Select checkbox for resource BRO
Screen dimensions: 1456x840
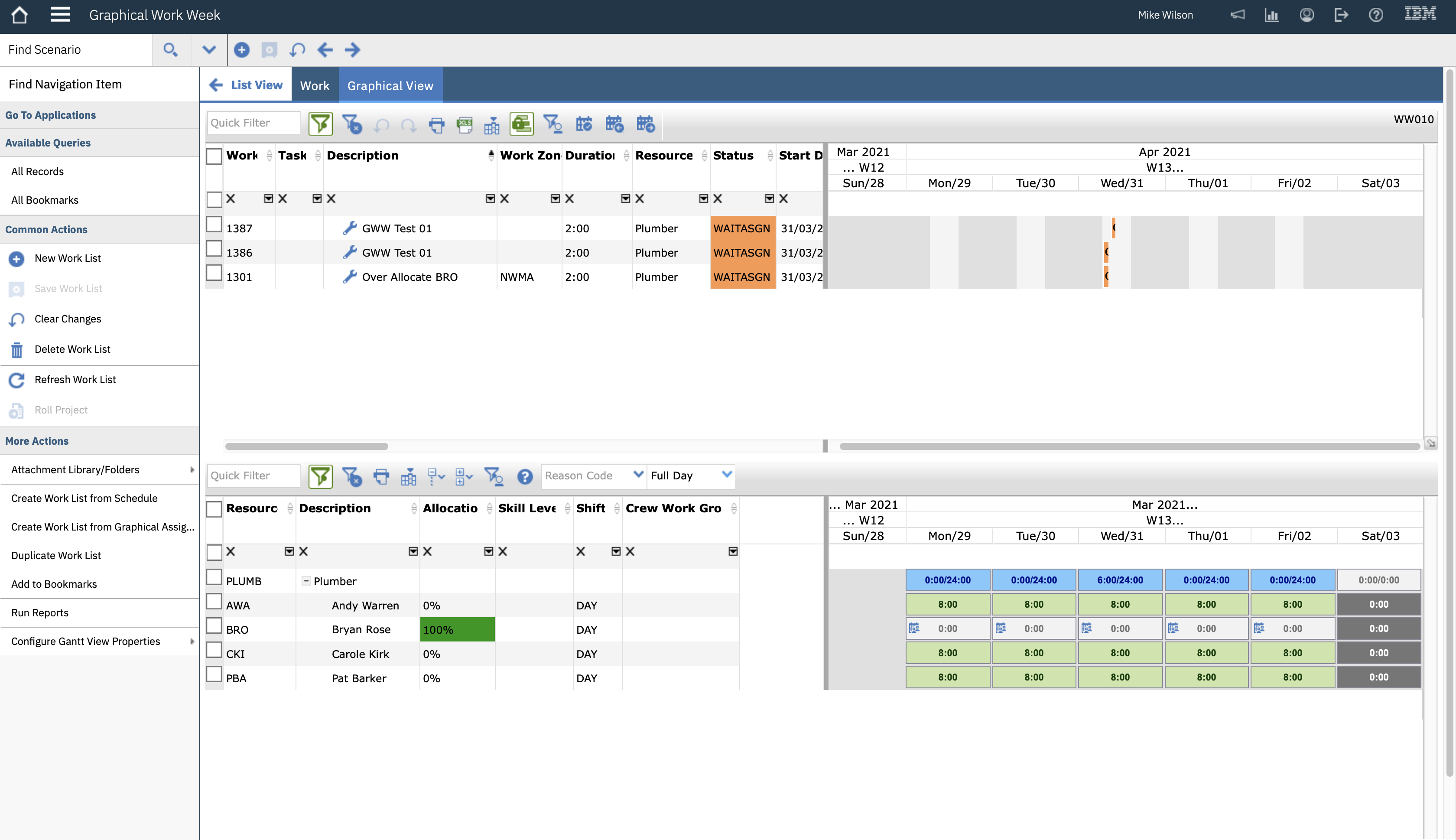tap(214, 627)
